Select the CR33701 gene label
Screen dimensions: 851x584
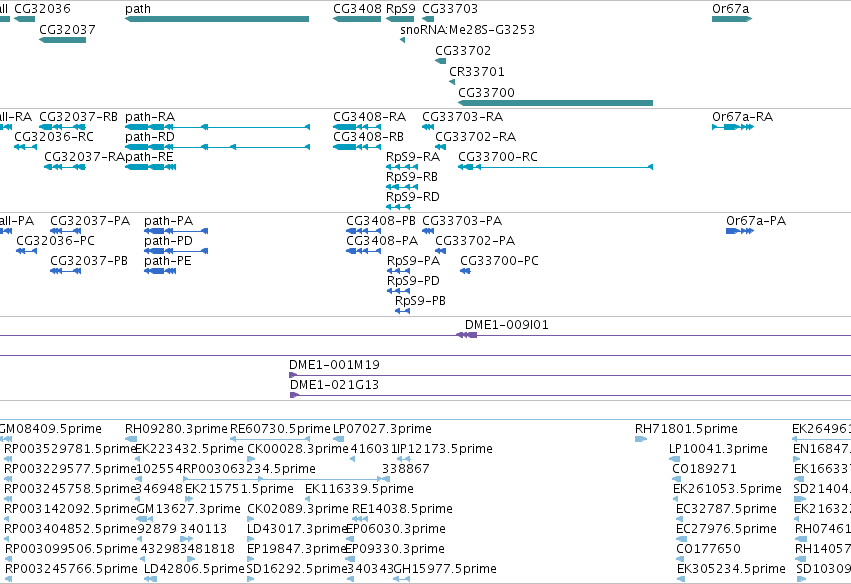point(477,72)
